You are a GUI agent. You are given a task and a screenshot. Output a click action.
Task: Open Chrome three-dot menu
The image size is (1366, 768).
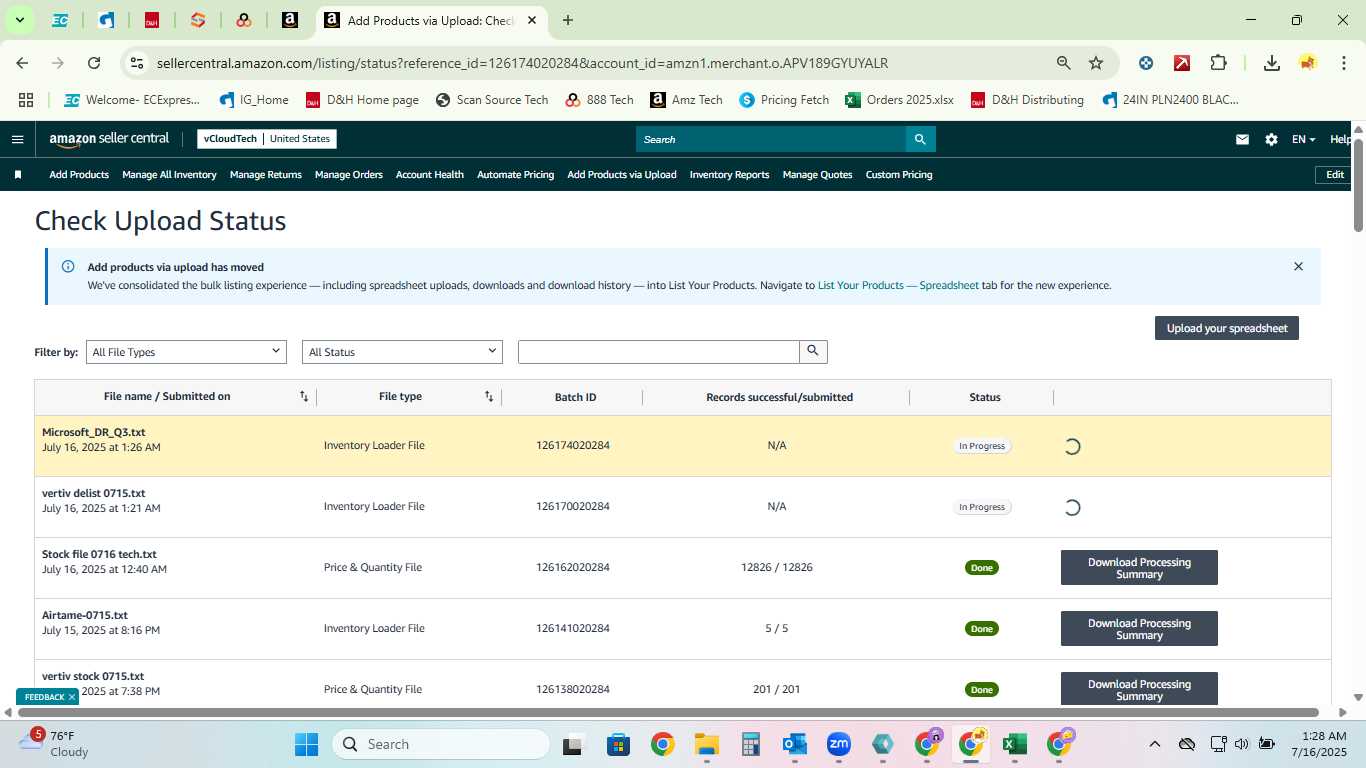(x=1342, y=63)
